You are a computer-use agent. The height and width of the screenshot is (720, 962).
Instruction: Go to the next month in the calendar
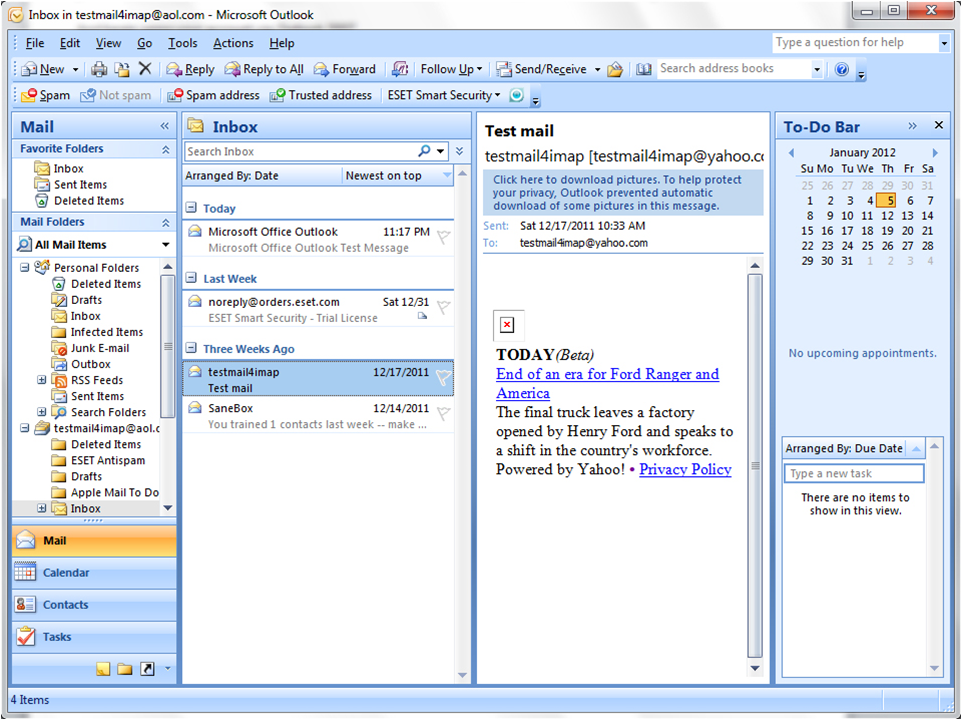pyautogui.click(x=935, y=153)
